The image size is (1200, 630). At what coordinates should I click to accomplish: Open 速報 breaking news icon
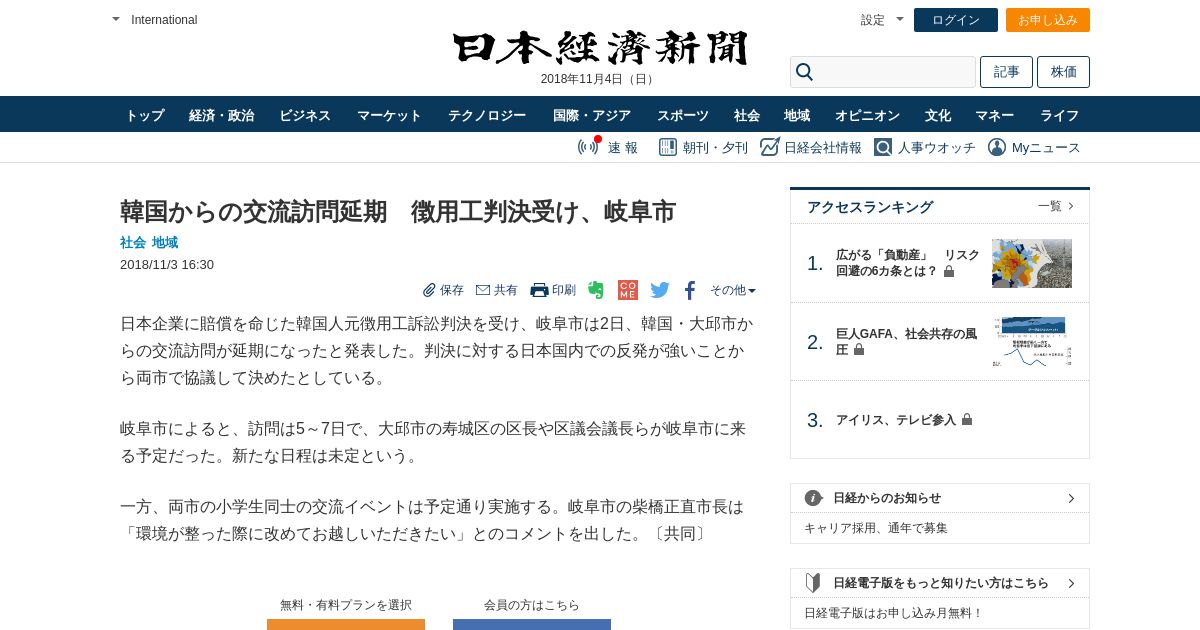tap(589, 147)
